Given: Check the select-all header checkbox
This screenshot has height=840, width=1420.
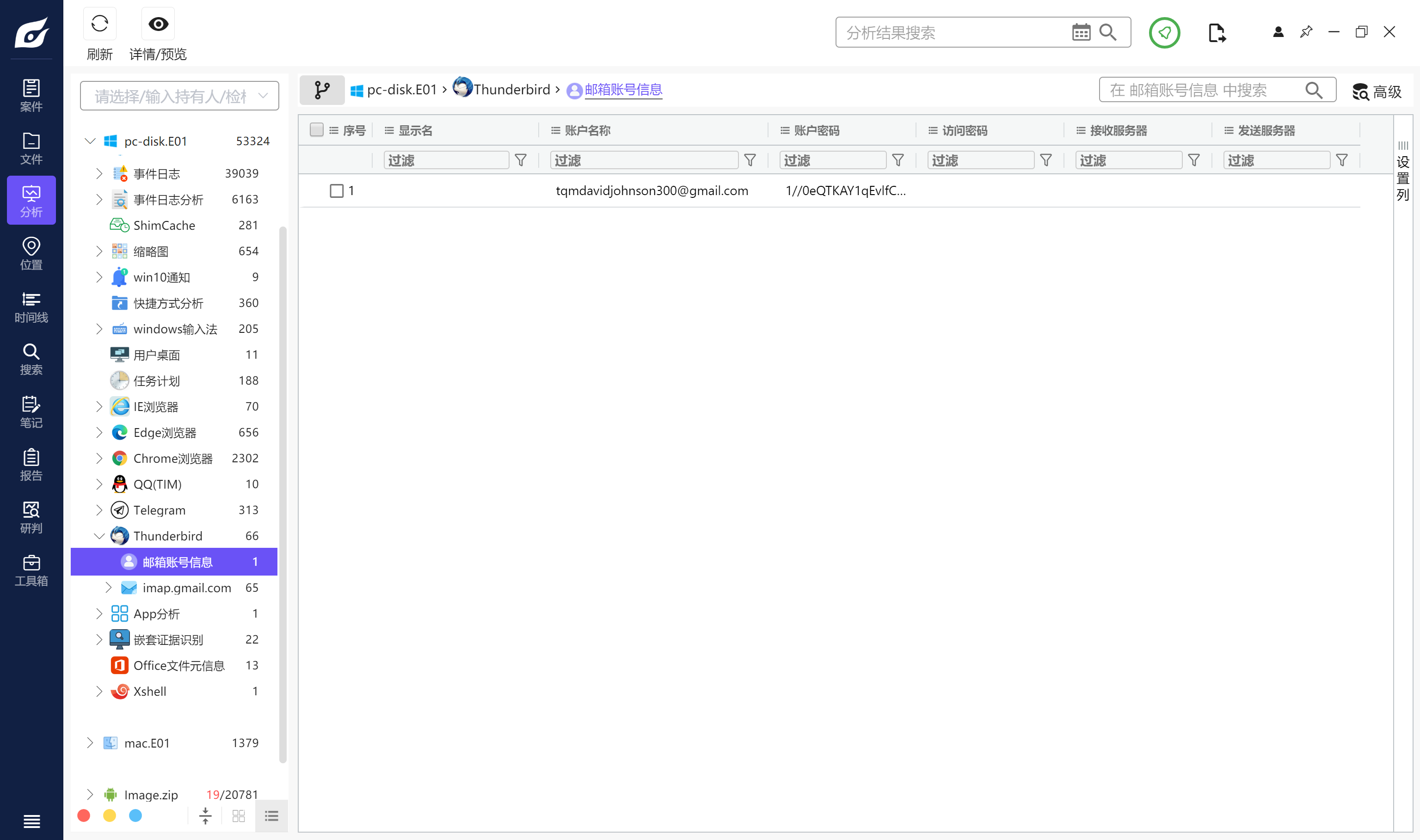Looking at the screenshot, I should tap(316, 129).
